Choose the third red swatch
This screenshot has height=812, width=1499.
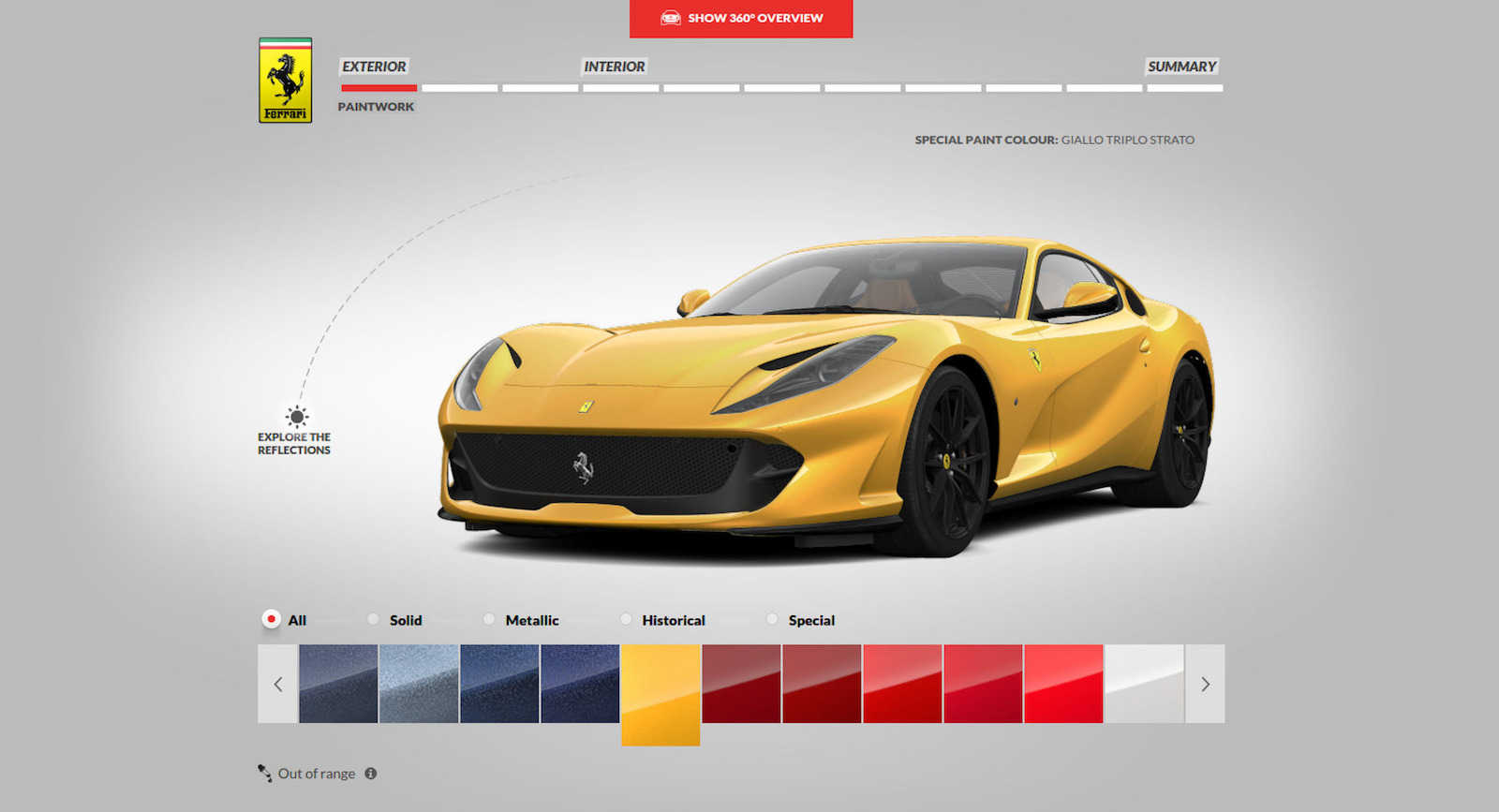[902, 684]
